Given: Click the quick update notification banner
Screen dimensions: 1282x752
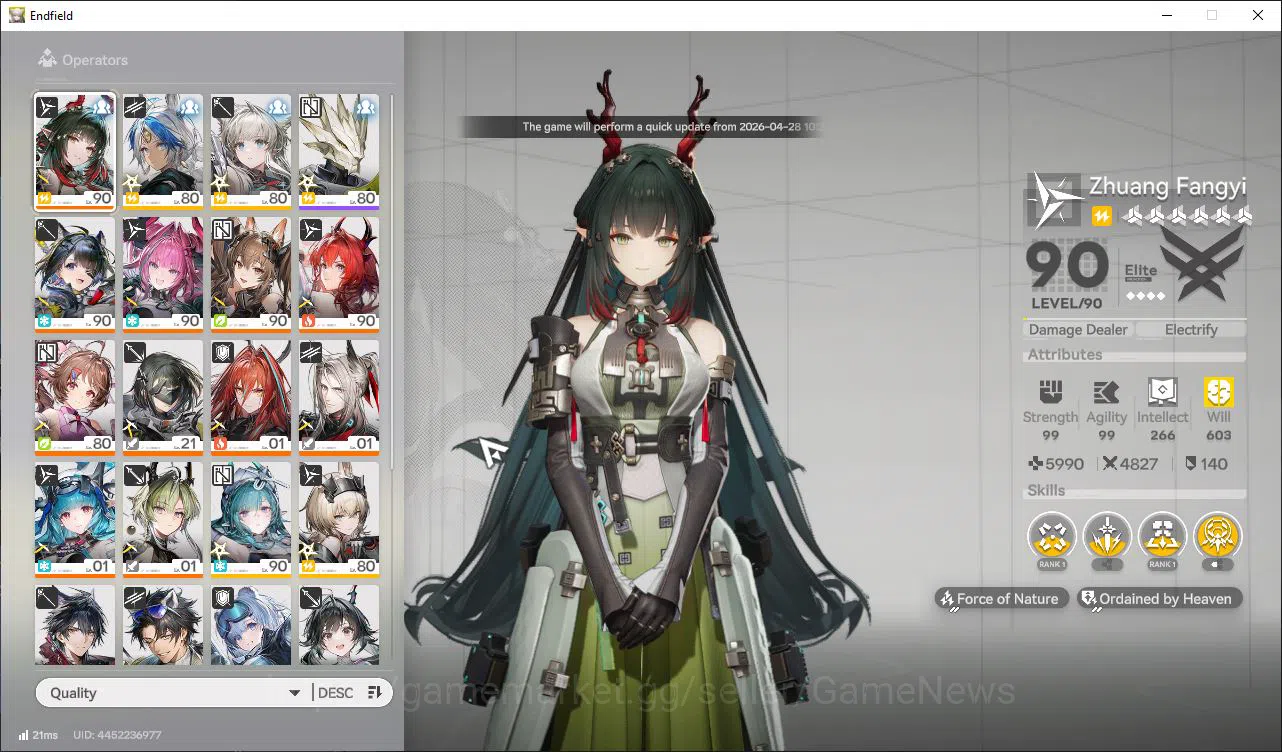Looking at the screenshot, I should 640,127.
